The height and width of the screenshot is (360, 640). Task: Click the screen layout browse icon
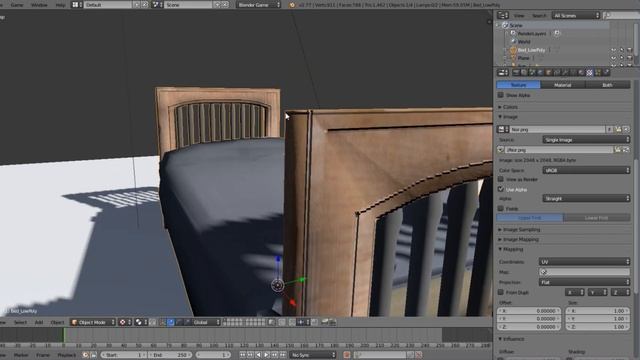(x=77, y=5)
